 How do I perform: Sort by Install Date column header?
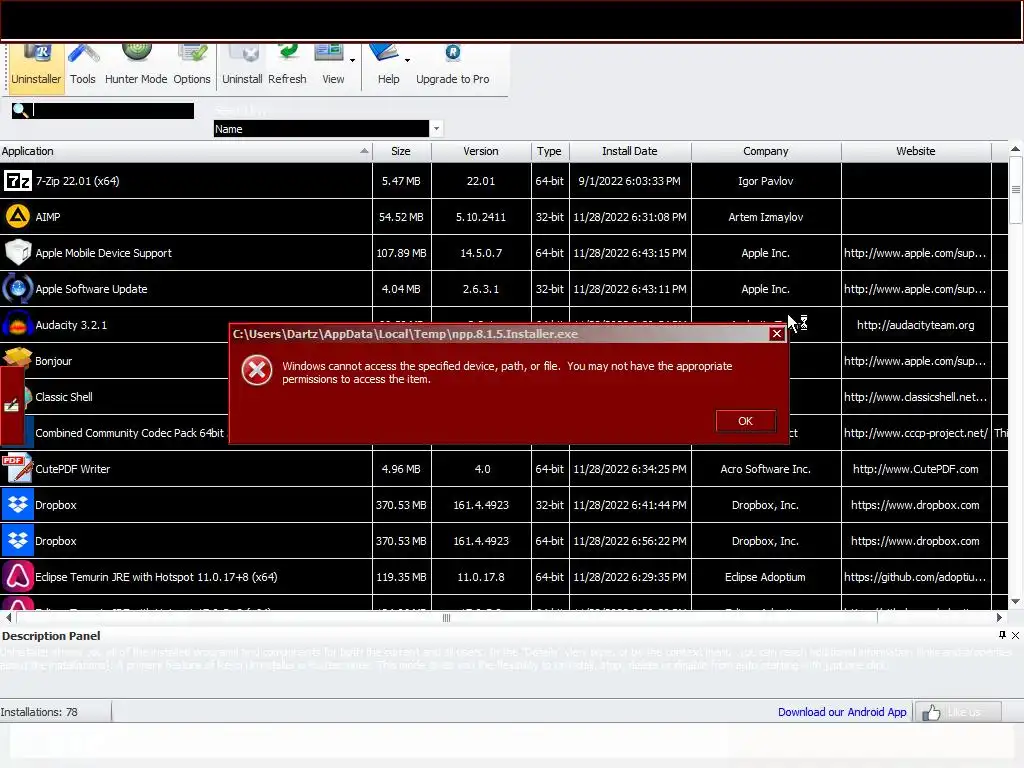630,151
